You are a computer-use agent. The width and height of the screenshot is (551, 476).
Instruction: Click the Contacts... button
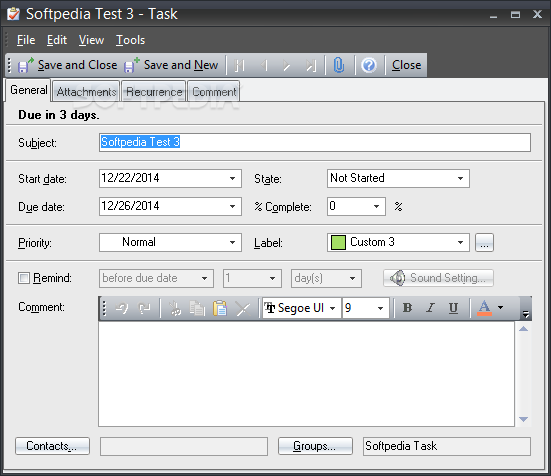[52, 446]
